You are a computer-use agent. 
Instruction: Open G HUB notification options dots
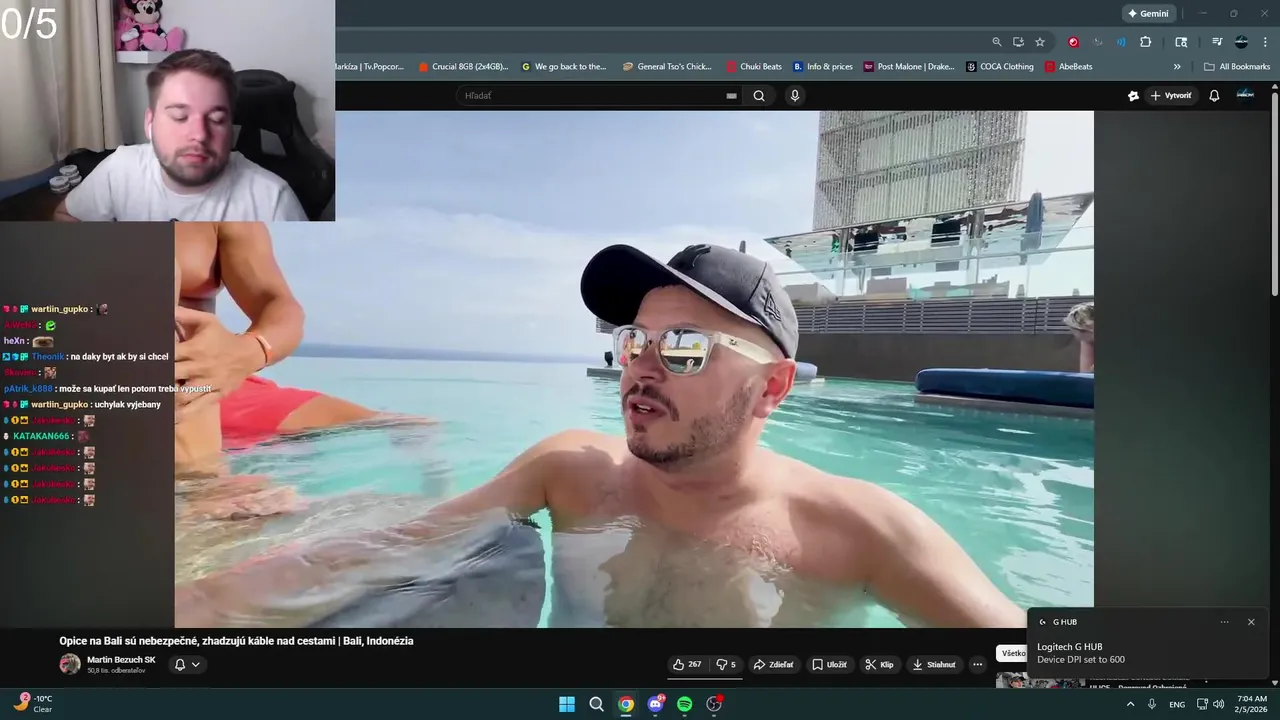point(1224,622)
